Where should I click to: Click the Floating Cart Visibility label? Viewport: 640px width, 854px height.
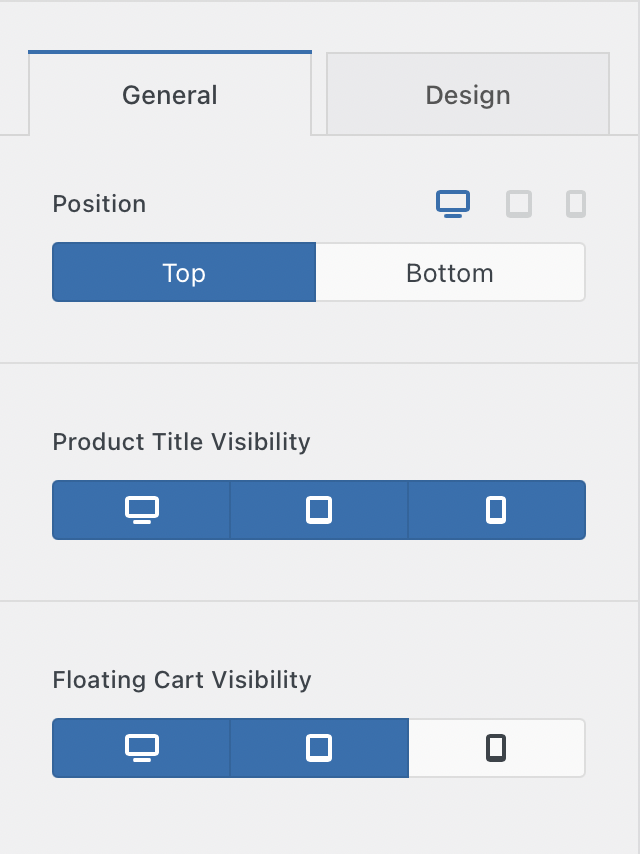(x=182, y=680)
